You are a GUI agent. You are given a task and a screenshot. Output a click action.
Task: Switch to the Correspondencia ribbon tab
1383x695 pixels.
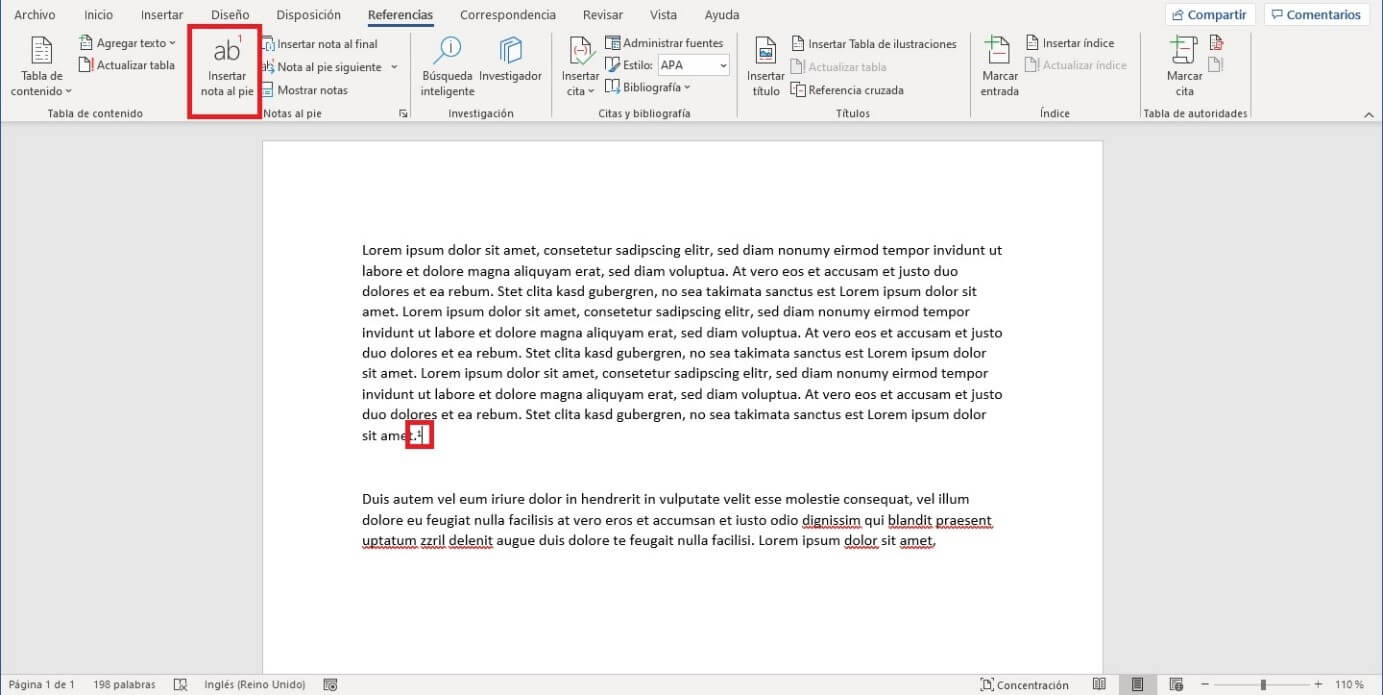(507, 15)
